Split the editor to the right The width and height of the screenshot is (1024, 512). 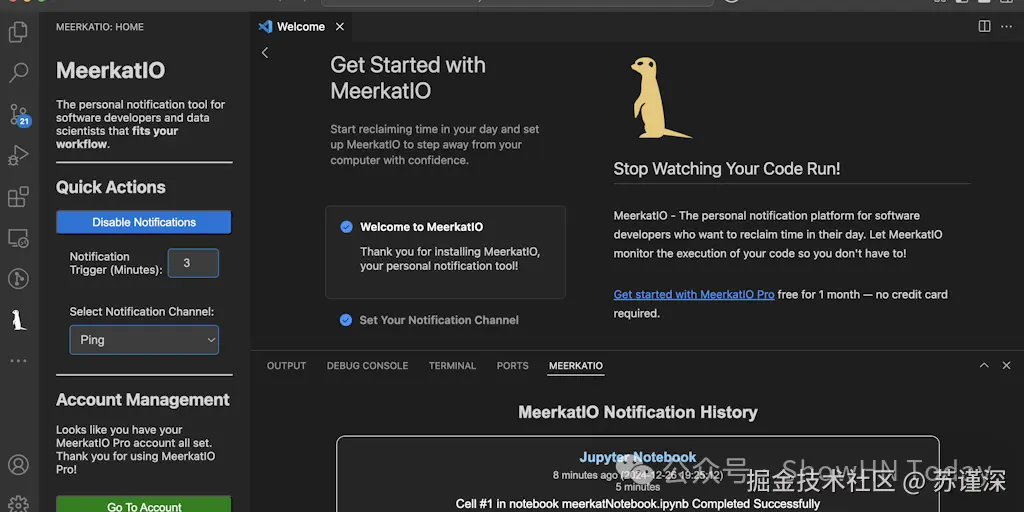tap(984, 26)
